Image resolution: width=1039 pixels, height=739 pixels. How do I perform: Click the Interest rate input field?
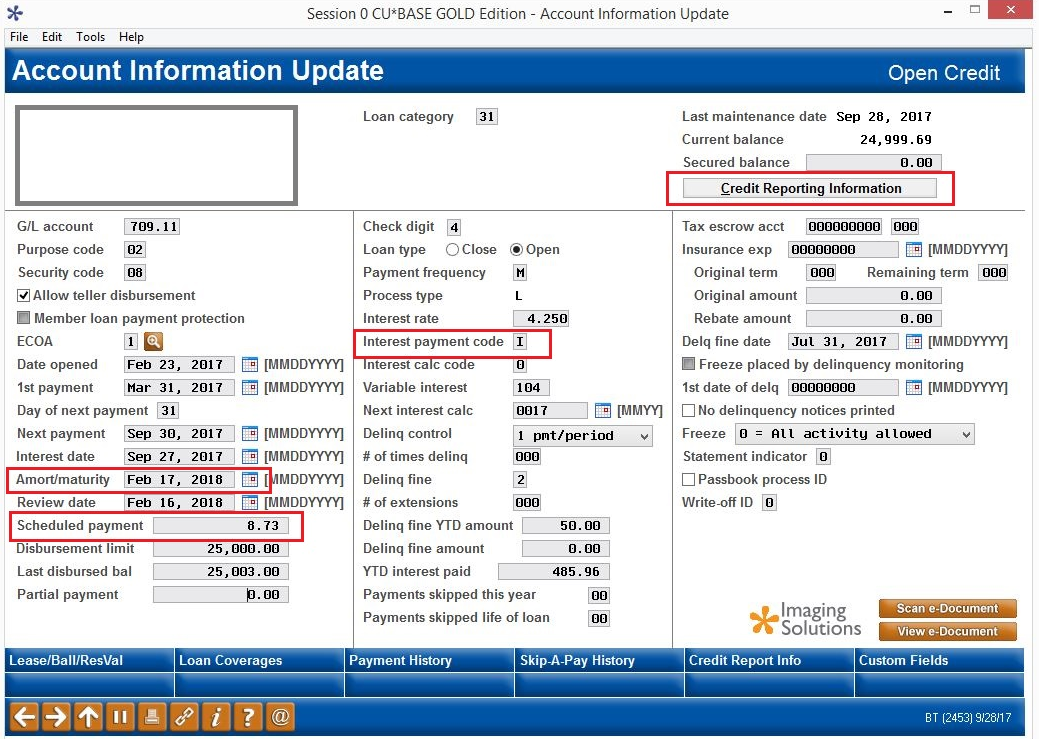[x=541, y=319]
